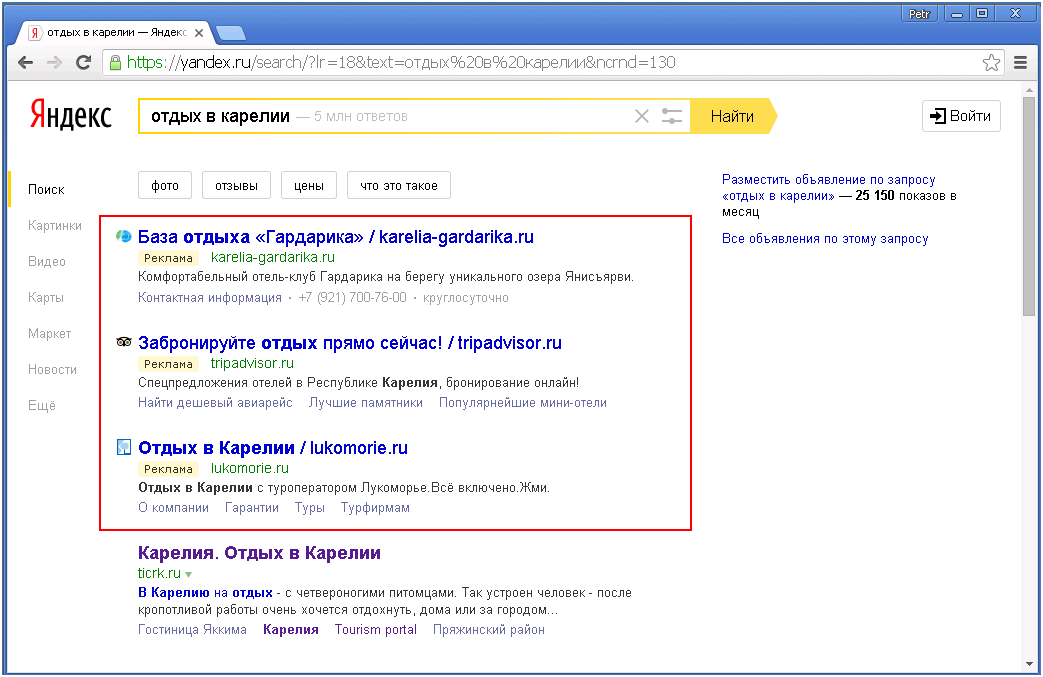The width and height of the screenshot is (1043, 677).
Task: Click the search input field text
Action: pyautogui.click(x=220, y=116)
